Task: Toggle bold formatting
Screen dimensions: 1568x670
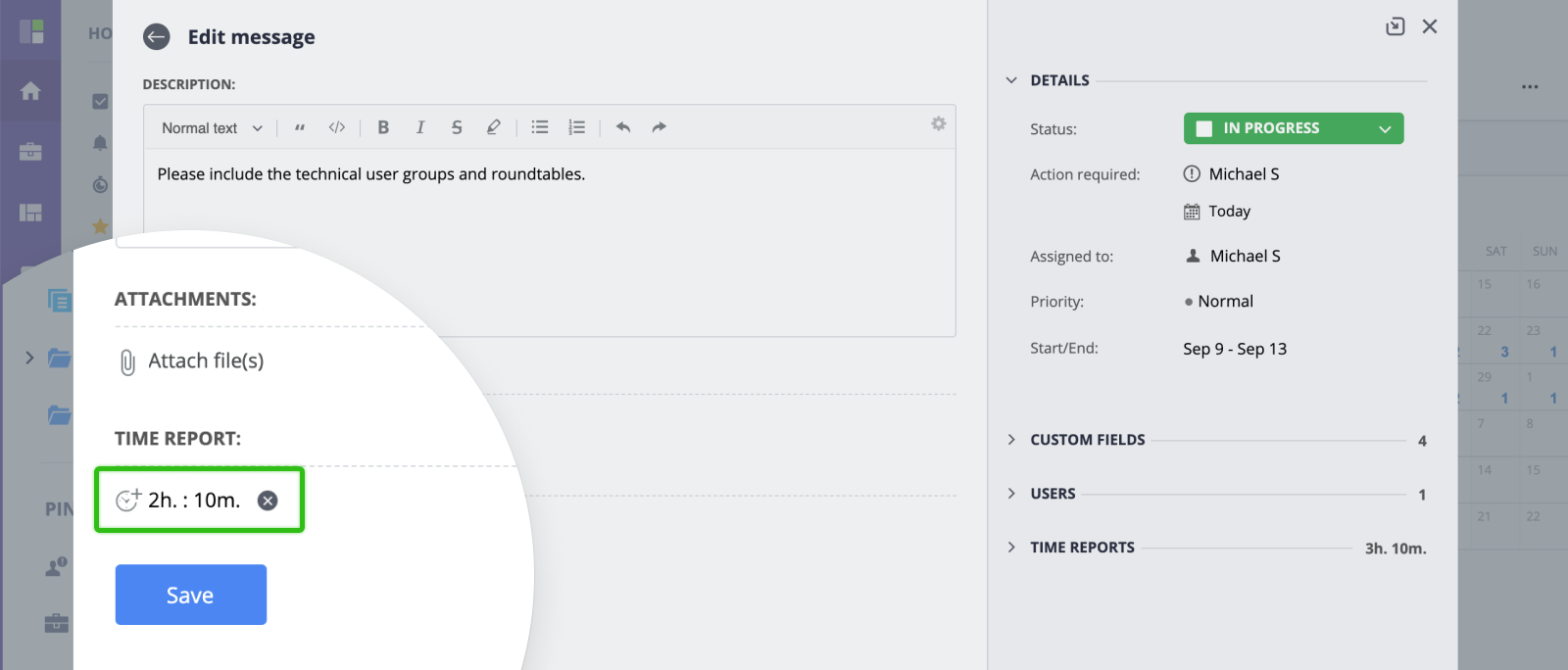Action: pyautogui.click(x=383, y=127)
